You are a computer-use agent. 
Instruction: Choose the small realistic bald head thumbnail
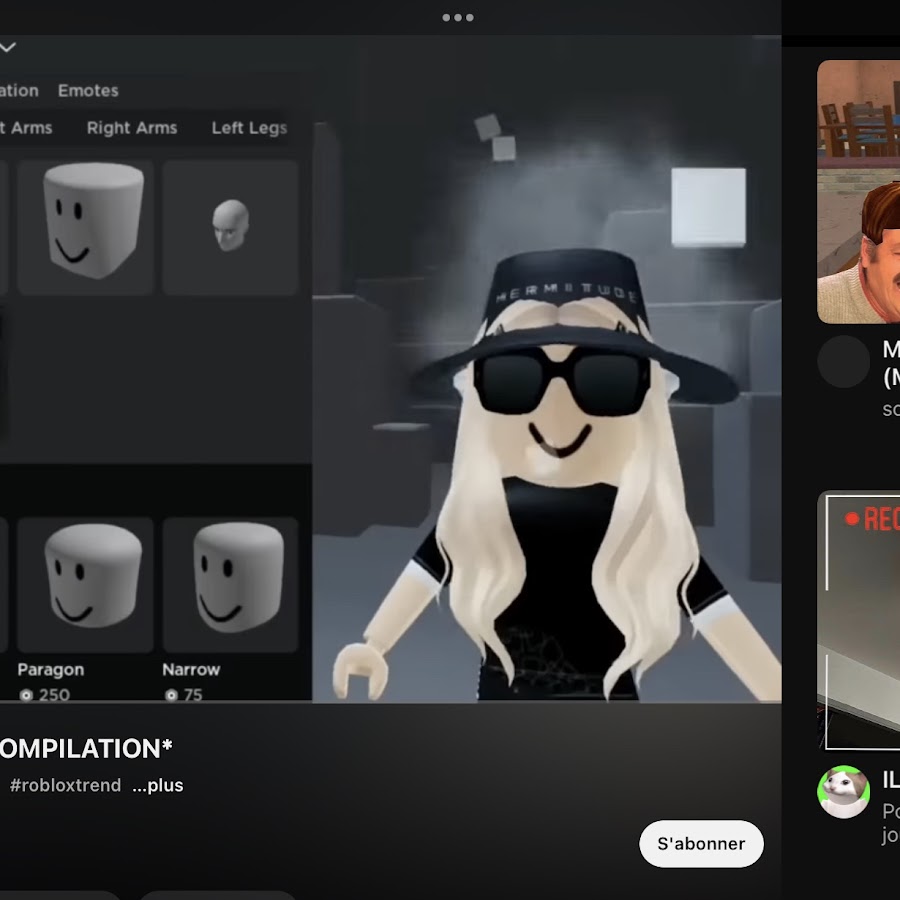pos(230,227)
